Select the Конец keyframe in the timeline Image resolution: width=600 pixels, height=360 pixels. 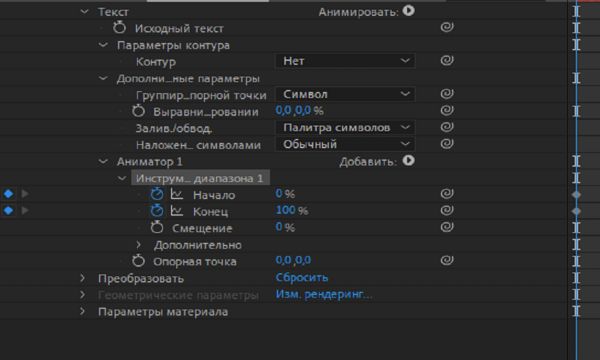(x=576, y=211)
